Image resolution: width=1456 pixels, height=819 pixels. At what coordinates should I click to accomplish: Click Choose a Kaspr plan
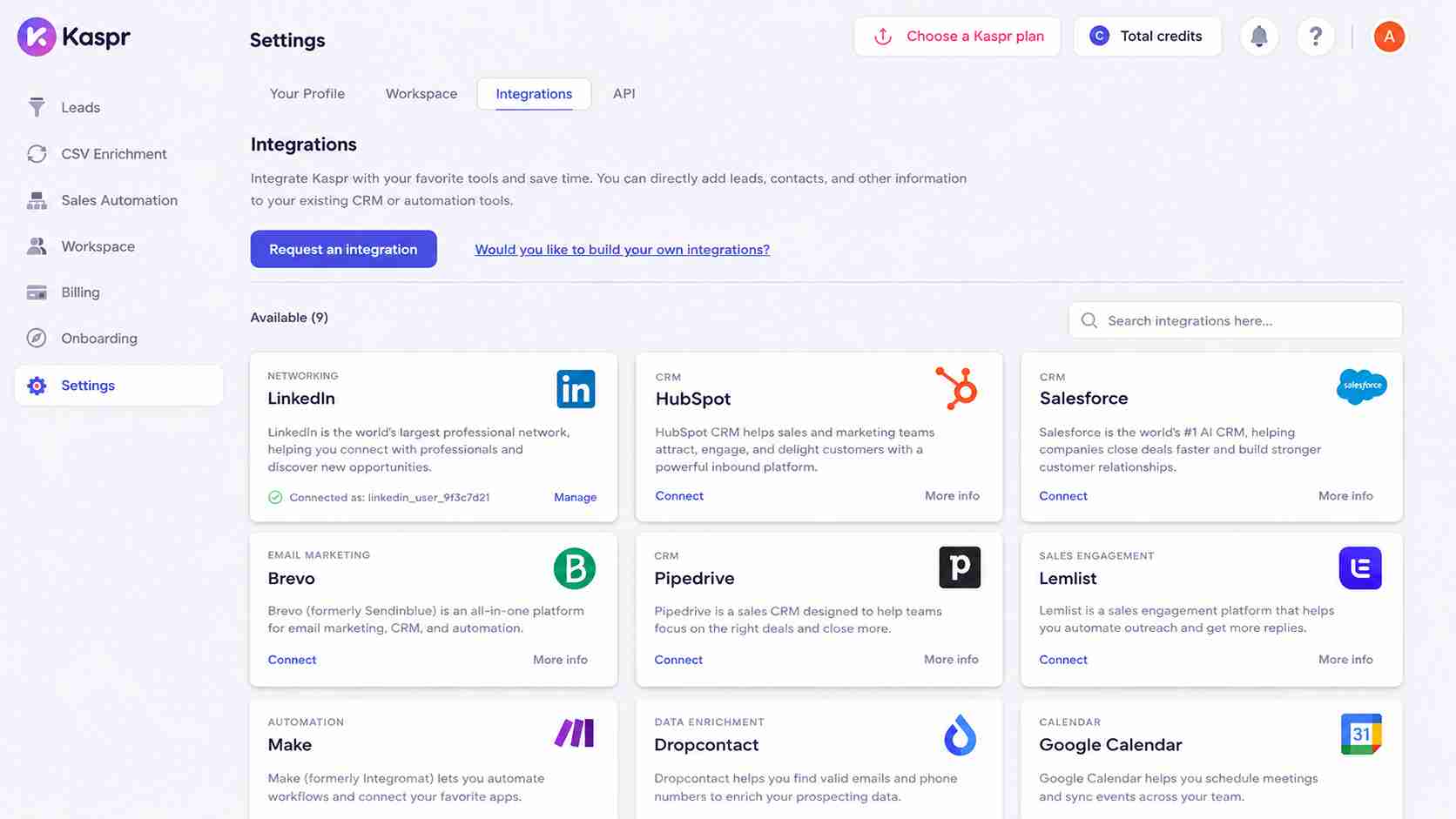(x=957, y=37)
